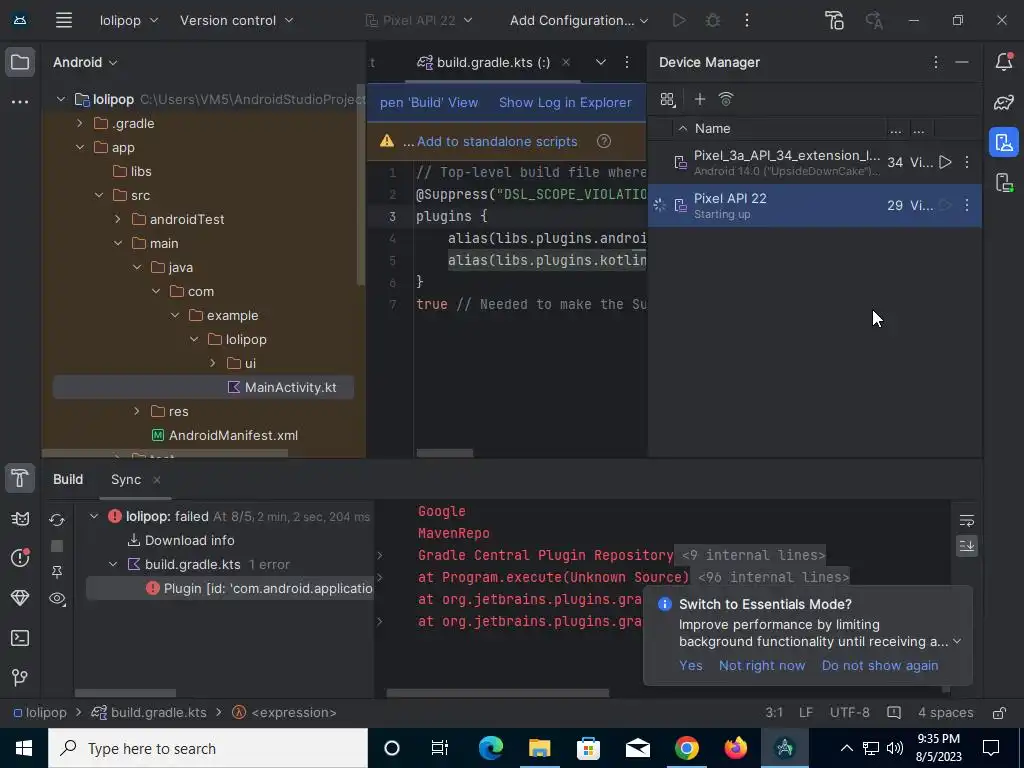The height and width of the screenshot is (768, 1024).
Task: Toggle soft-wrap in build output
Action: pos(967,520)
